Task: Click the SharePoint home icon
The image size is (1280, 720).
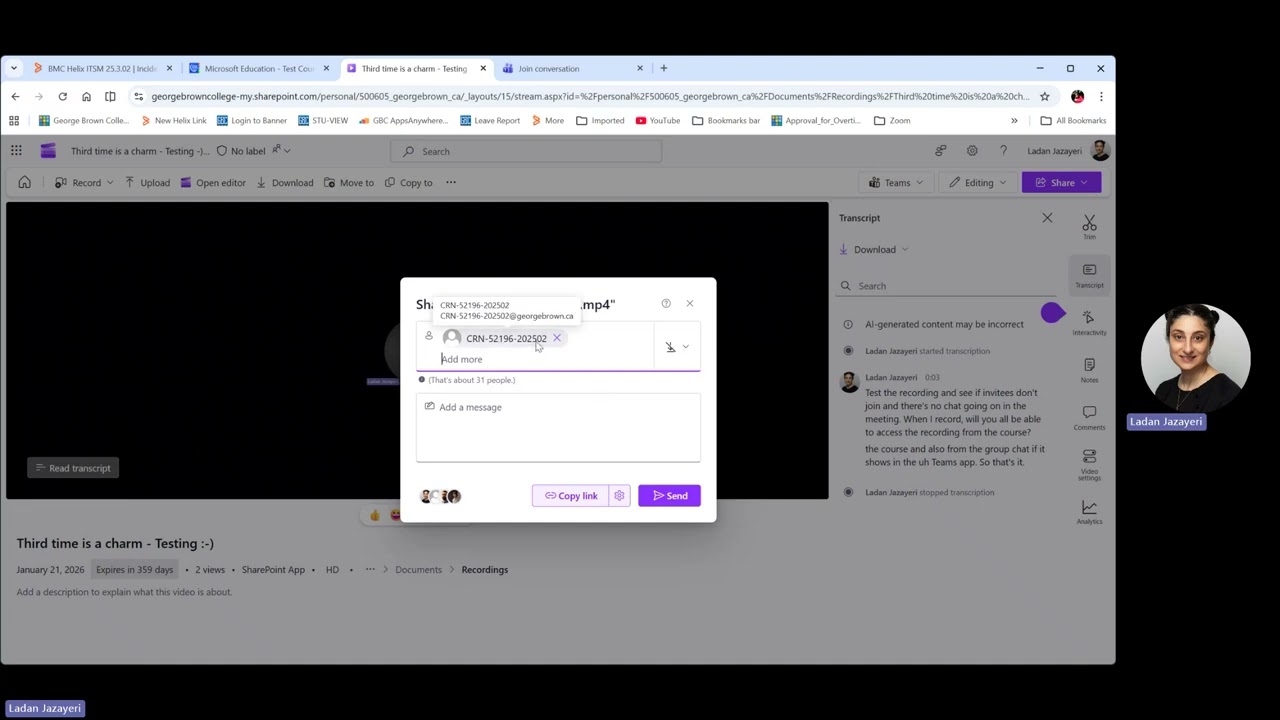Action: pos(25,182)
